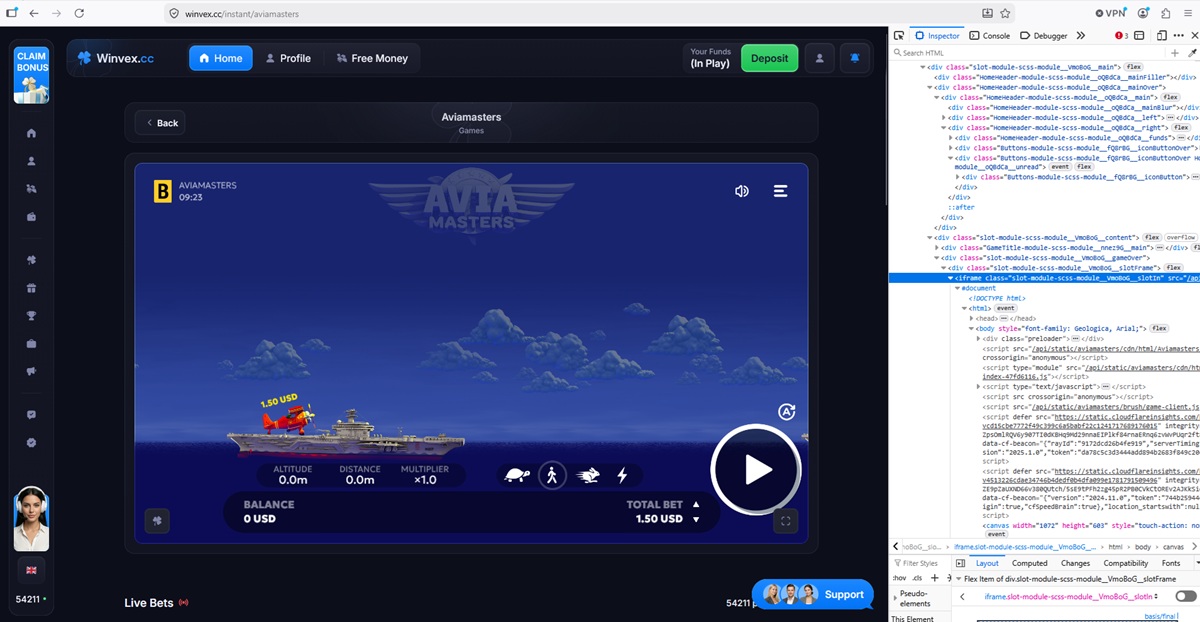
Task: Reload the page in browser
Action: coord(79,13)
